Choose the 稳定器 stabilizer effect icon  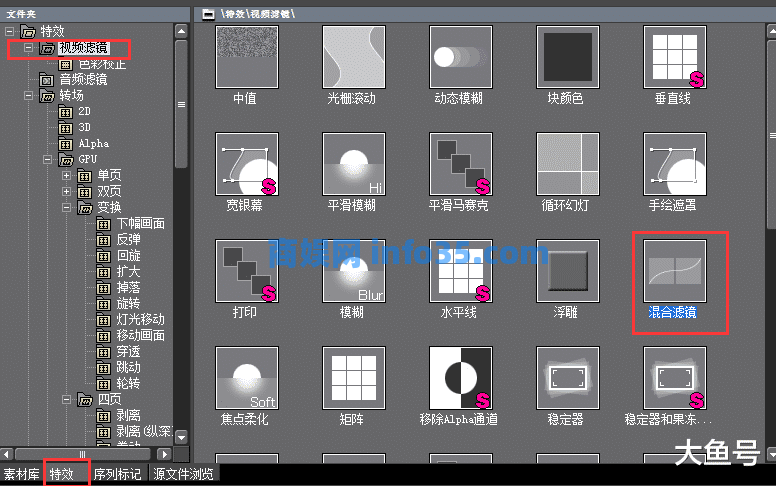coord(567,378)
